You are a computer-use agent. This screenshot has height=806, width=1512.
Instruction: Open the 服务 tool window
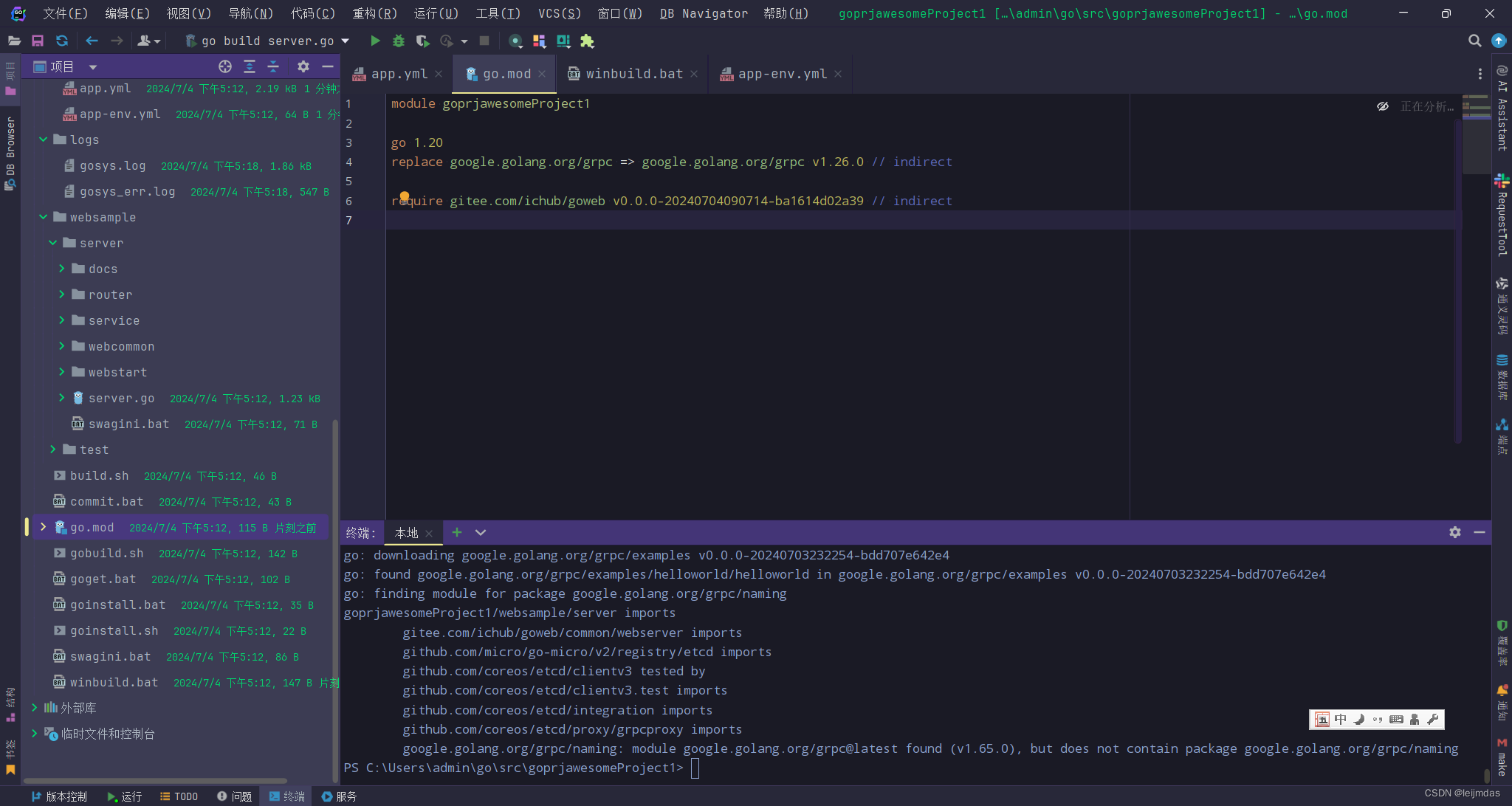point(340,796)
